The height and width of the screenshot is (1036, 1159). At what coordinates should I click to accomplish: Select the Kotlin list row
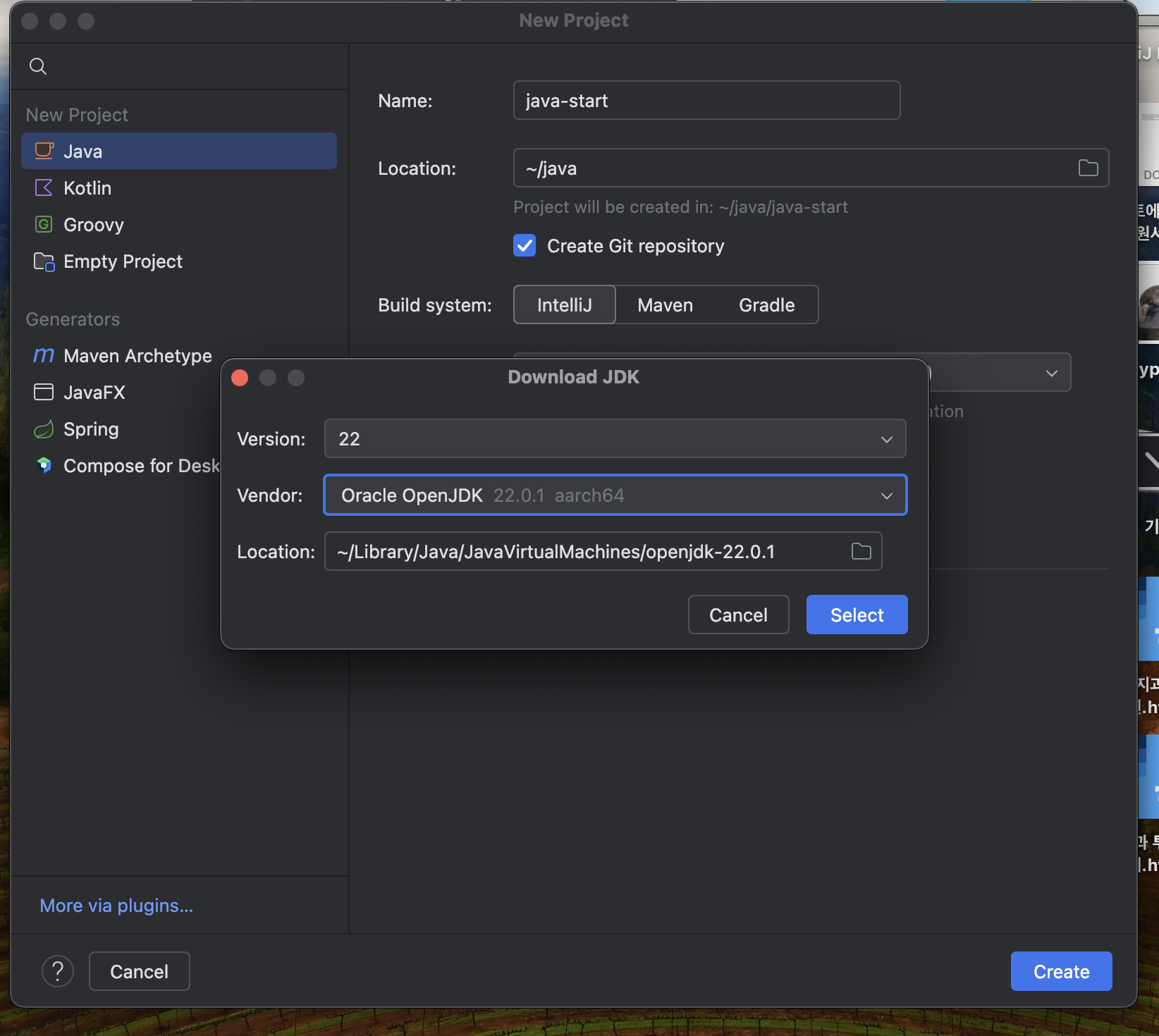click(179, 187)
